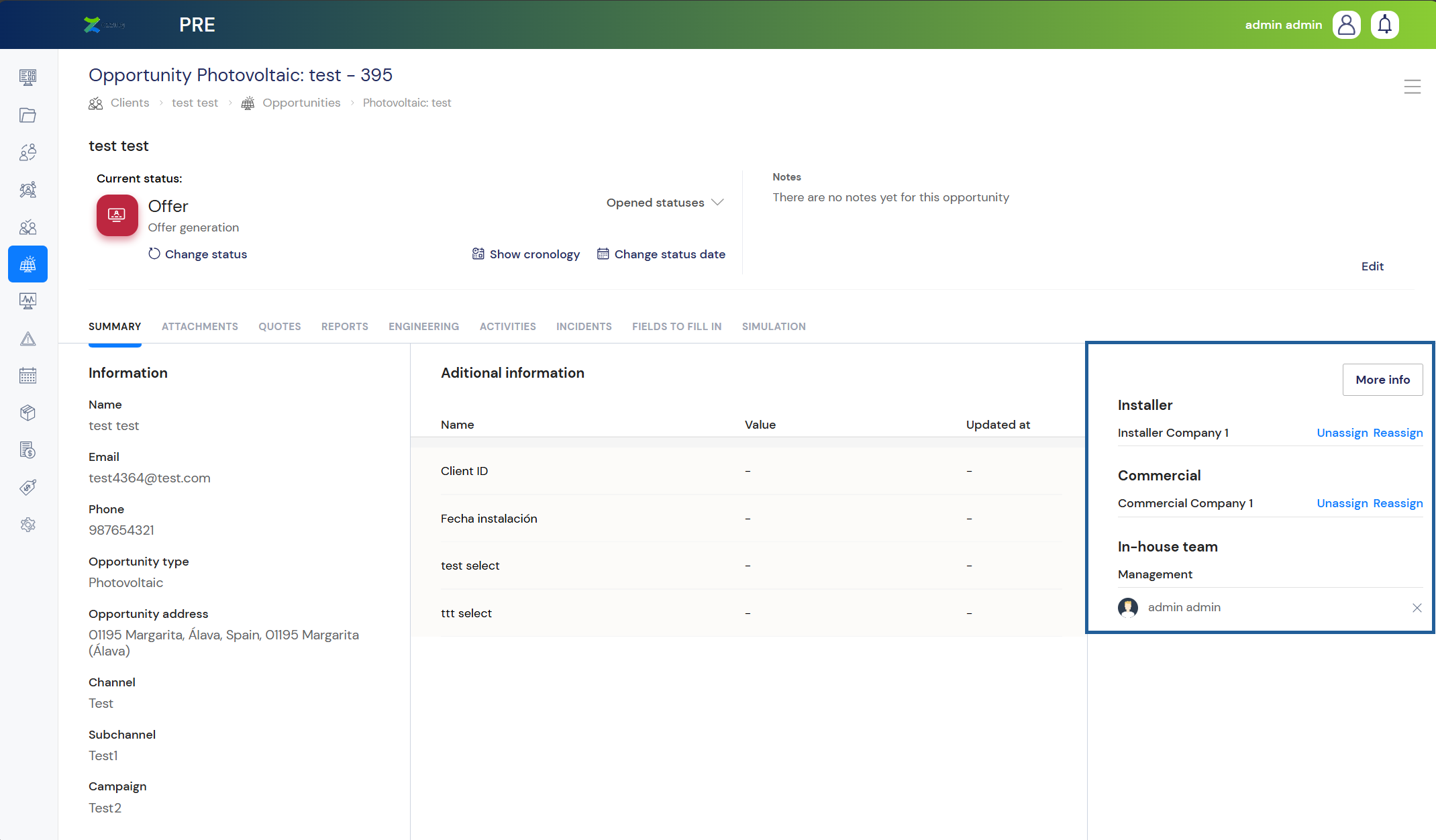Click the Clients breadcrumb link
Viewport: 1436px width, 840px height.
coord(130,103)
